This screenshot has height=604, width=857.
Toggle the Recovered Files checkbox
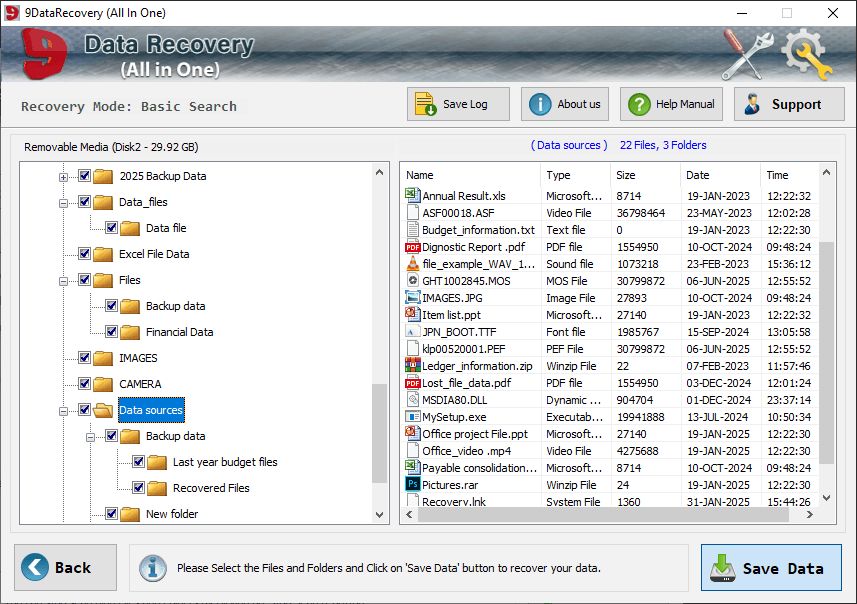[x=138, y=488]
